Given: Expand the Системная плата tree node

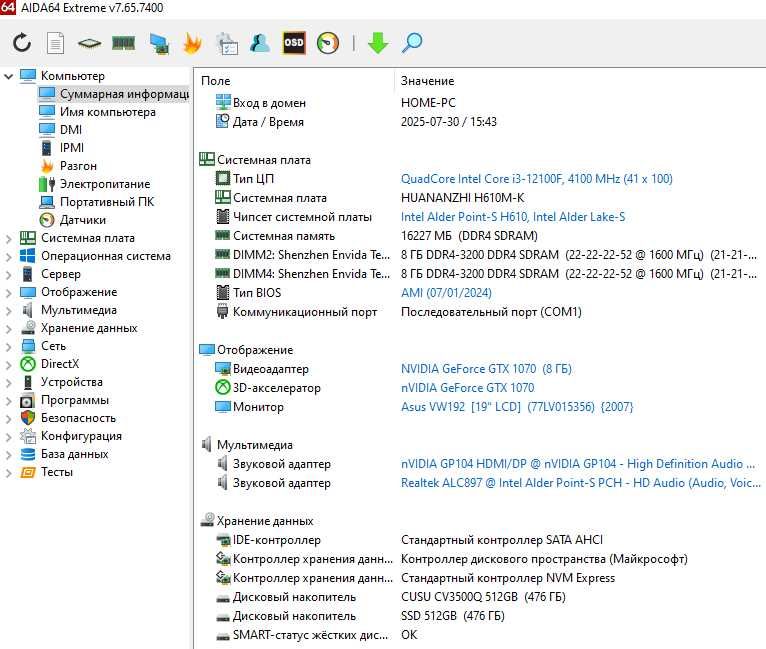Looking at the screenshot, I should coord(8,239).
